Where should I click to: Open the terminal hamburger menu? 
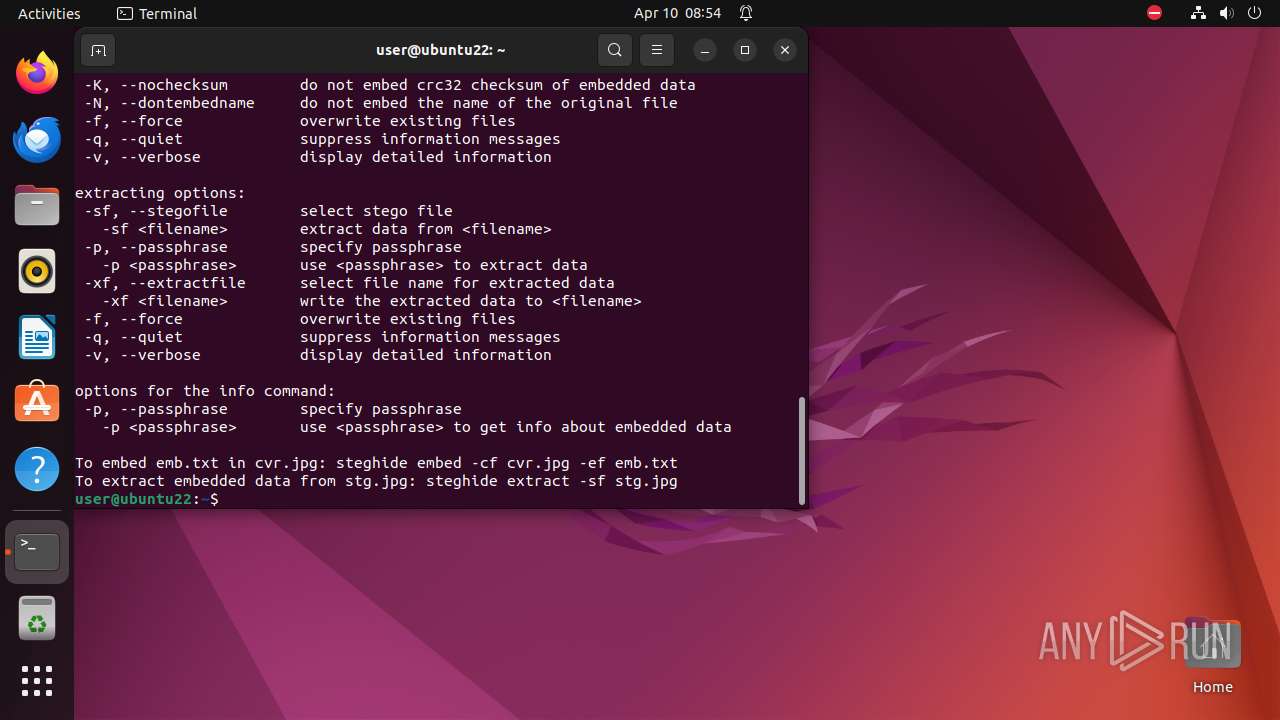click(657, 50)
